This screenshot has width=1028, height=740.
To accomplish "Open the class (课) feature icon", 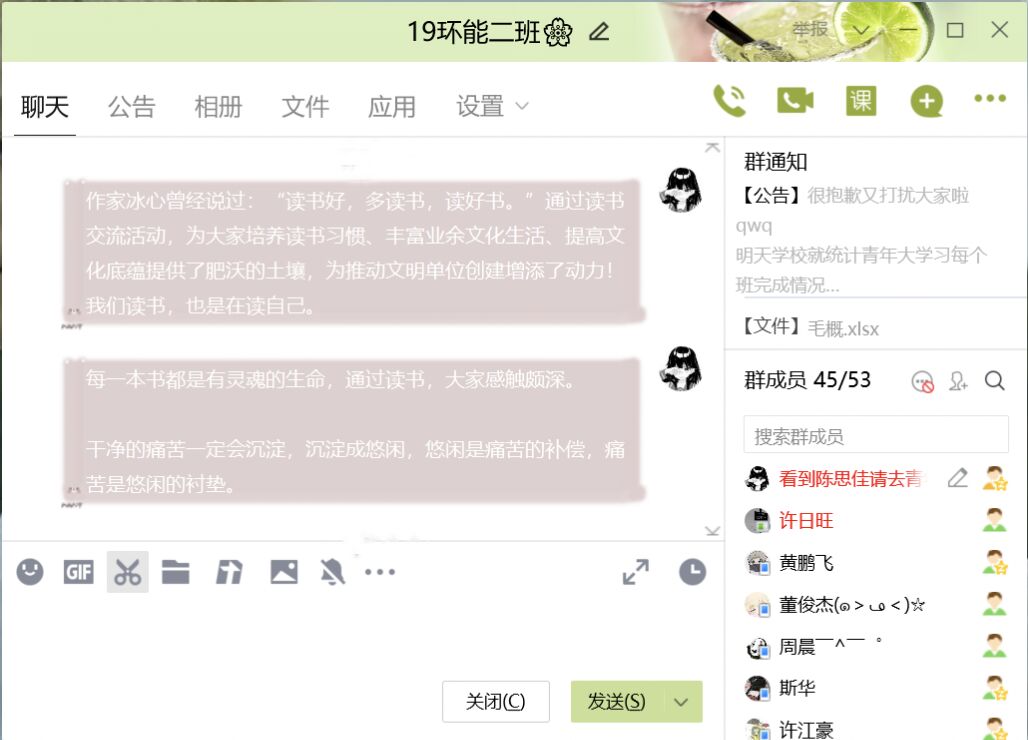I will [861, 101].
